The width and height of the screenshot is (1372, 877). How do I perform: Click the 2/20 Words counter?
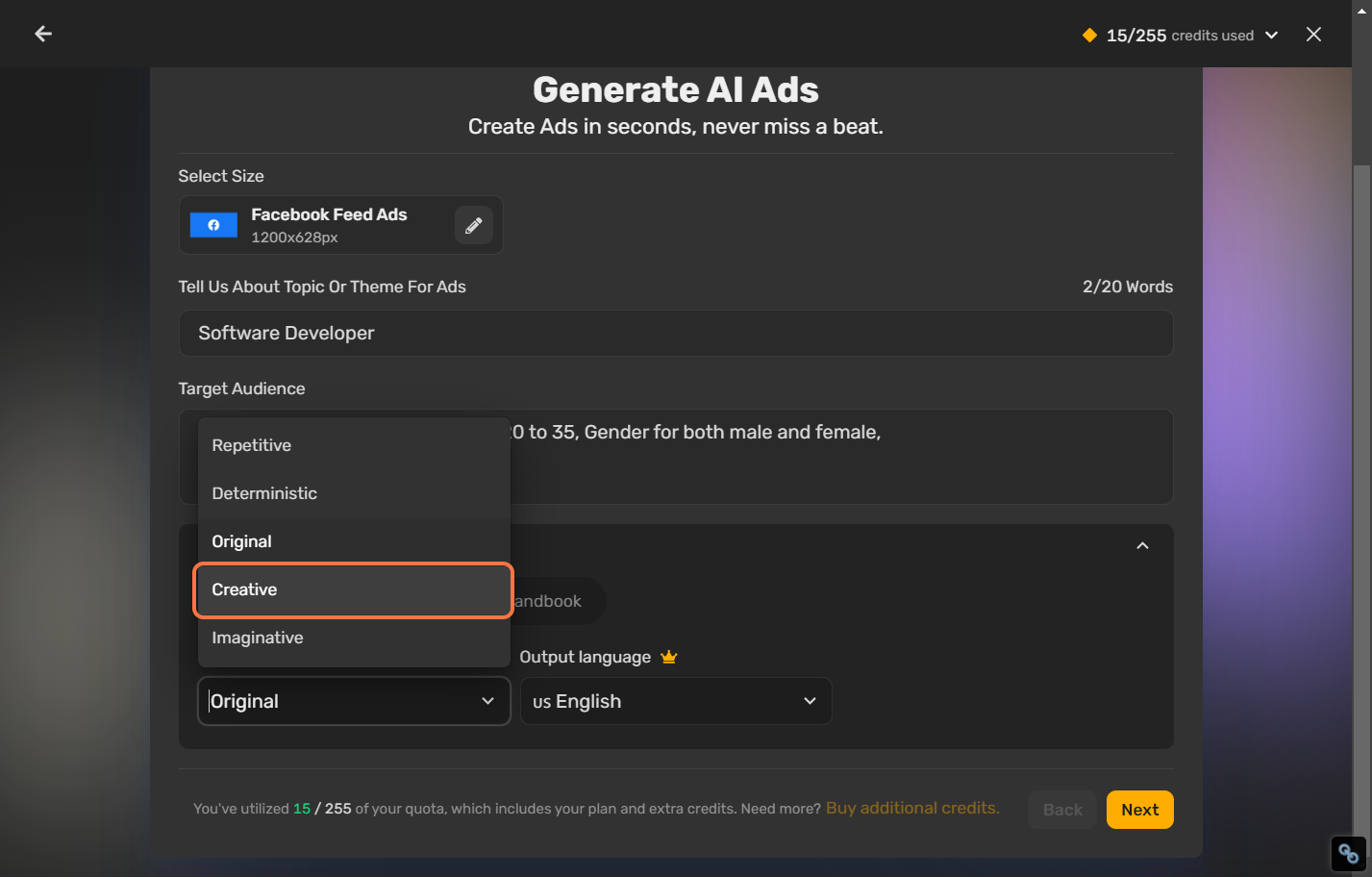1128,287
